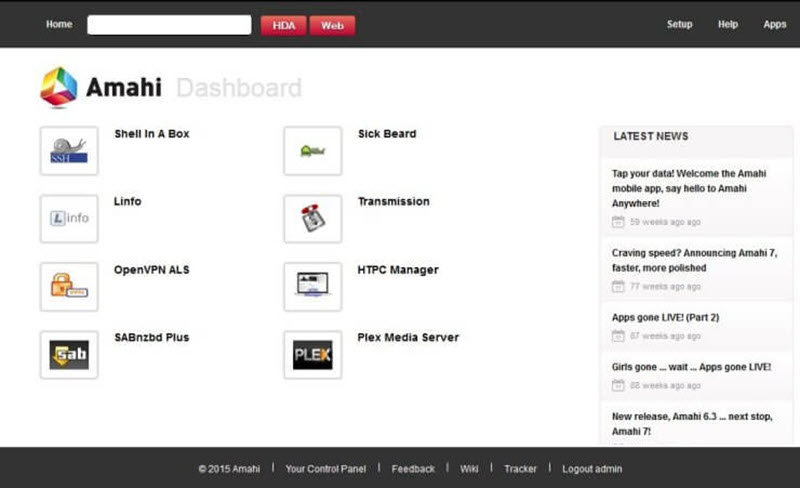The image size is (800, 488).
Task: Click the HDA search button
Action: (x=284, y=26)
